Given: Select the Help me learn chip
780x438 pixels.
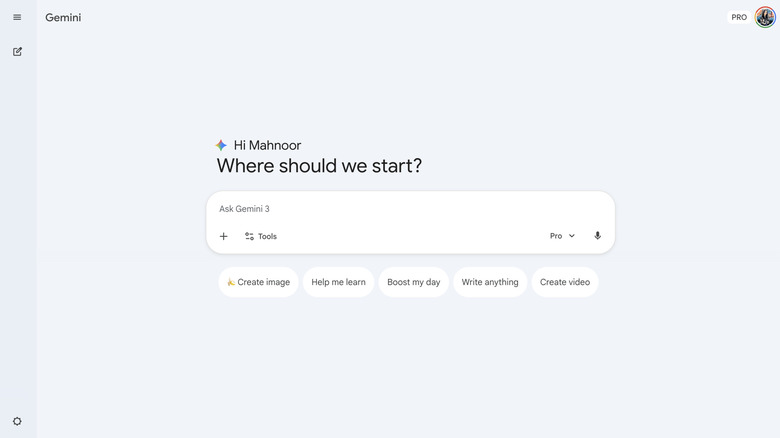Looking at the screenshot, I should point(338,282).
